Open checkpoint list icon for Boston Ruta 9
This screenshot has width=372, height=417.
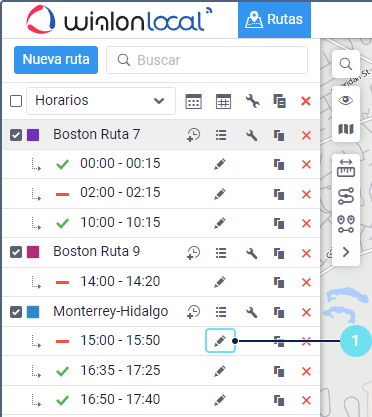click(x=221, y=253)
